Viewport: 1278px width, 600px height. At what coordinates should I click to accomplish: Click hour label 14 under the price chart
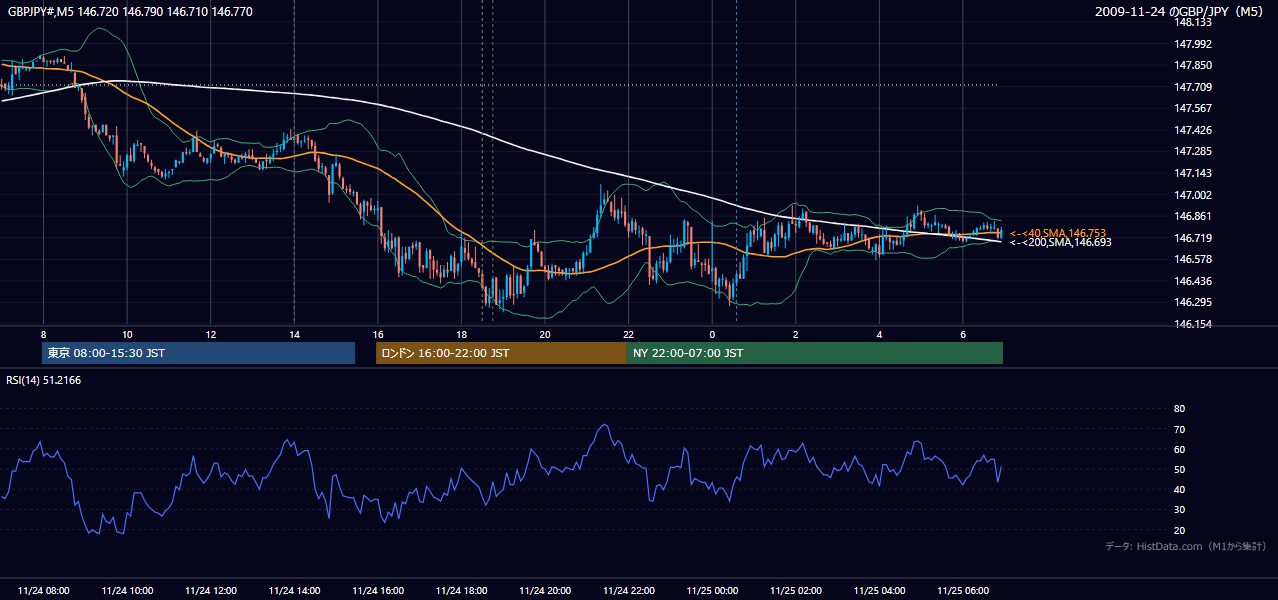[294, 334]
